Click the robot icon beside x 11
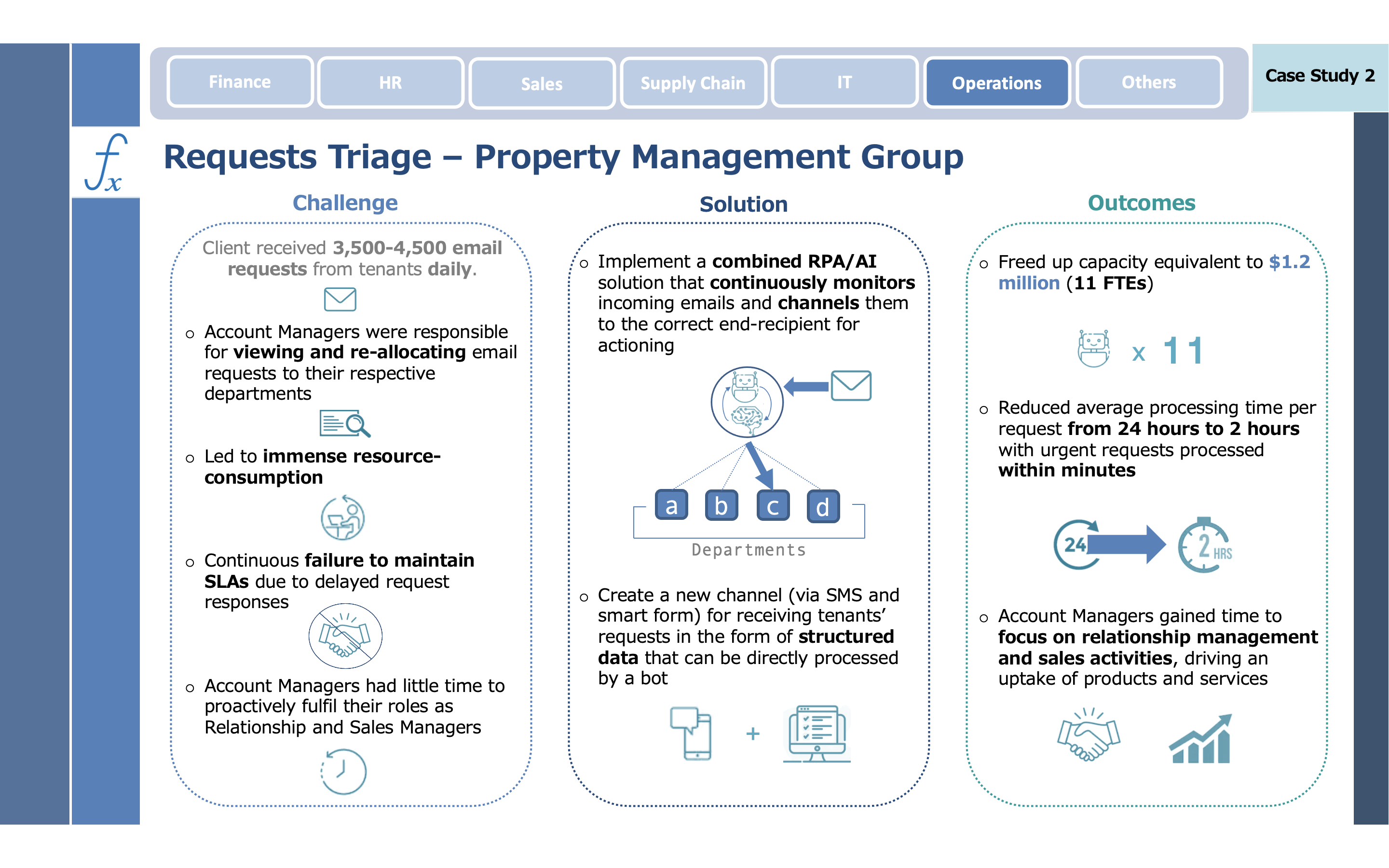 tap(1094, 349)
